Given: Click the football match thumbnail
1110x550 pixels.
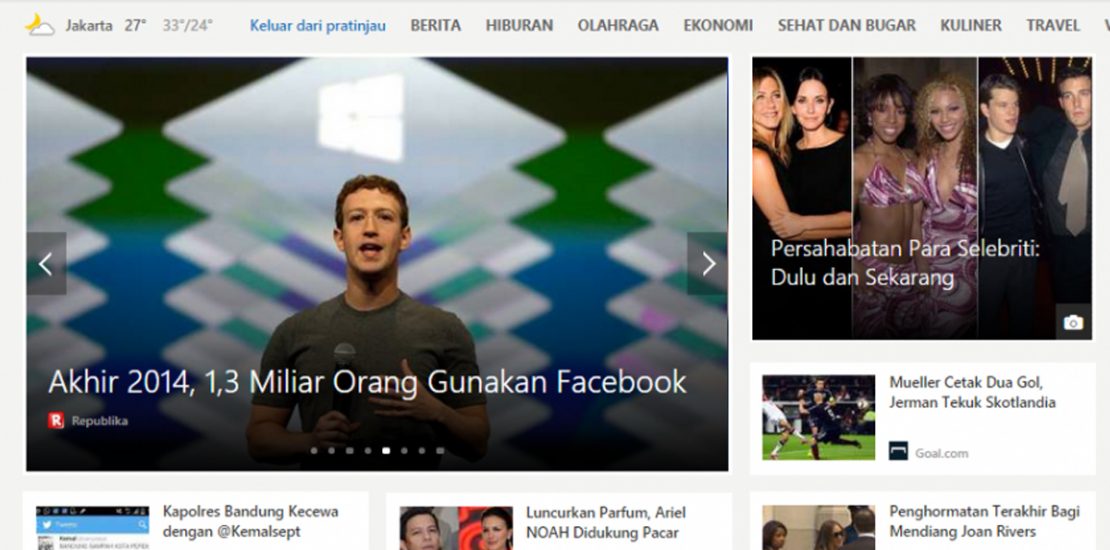Looking at the screenshot, I should (818, 418).
